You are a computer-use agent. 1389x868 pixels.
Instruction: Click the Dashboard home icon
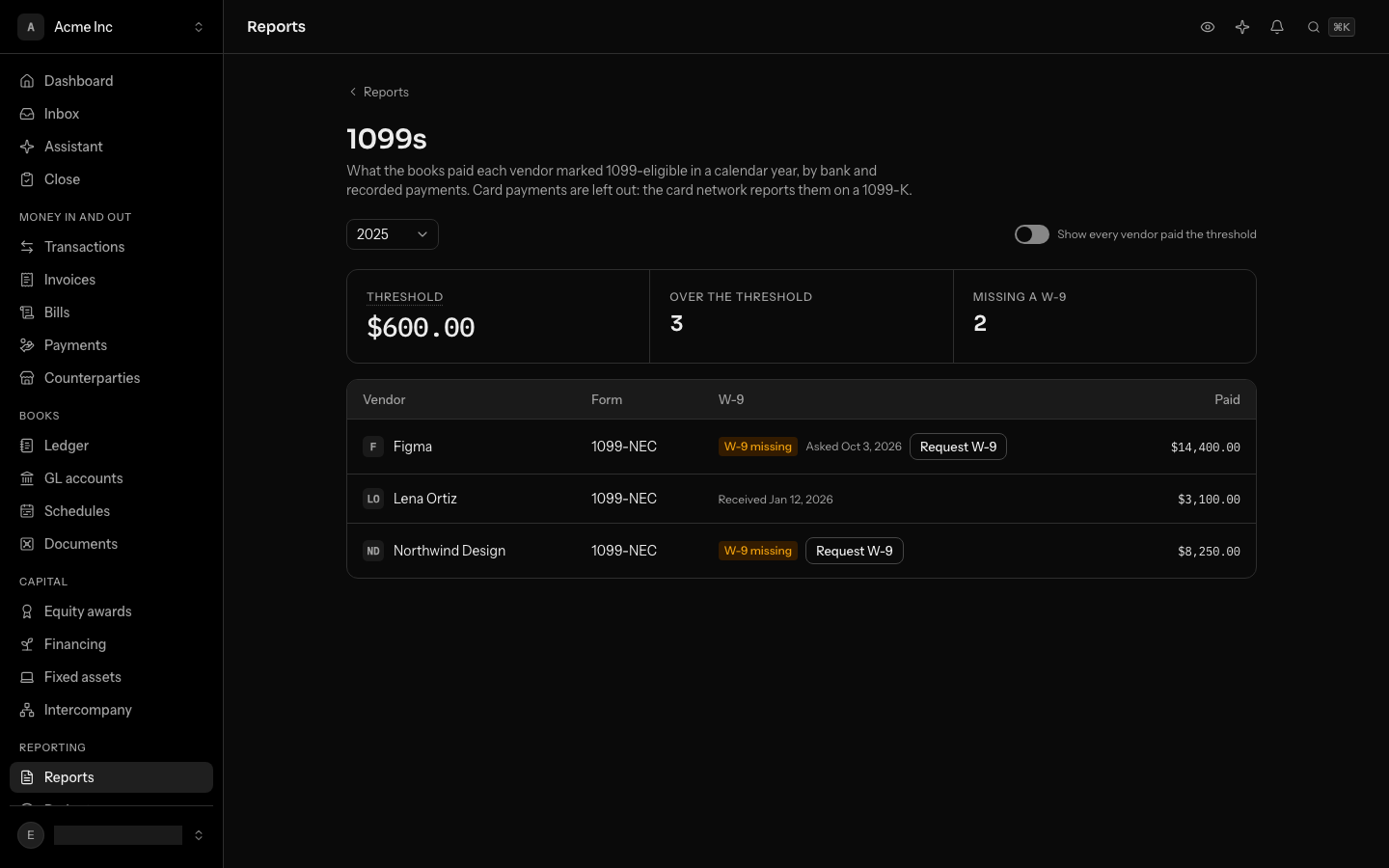click(27, 81)
